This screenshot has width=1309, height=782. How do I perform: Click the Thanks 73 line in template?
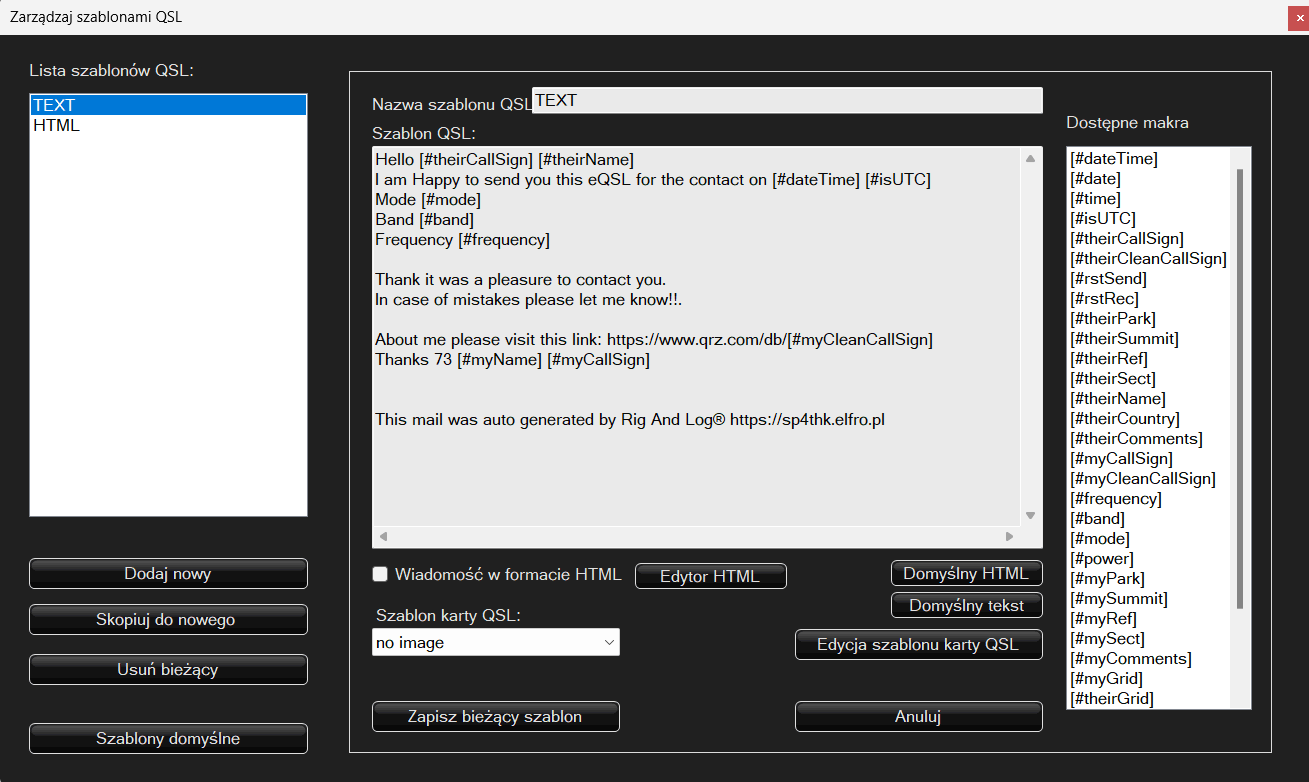pyautogui.click(x=512, y=360)
